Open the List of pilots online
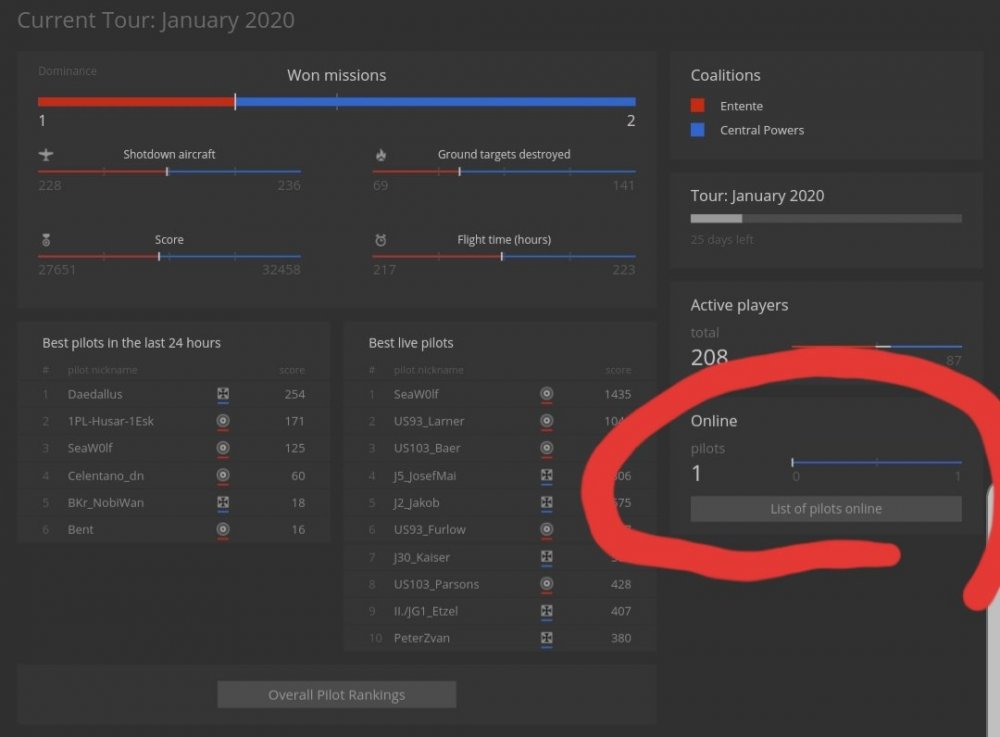Viewport: 1000px width, 737px height. click(825, 509)
